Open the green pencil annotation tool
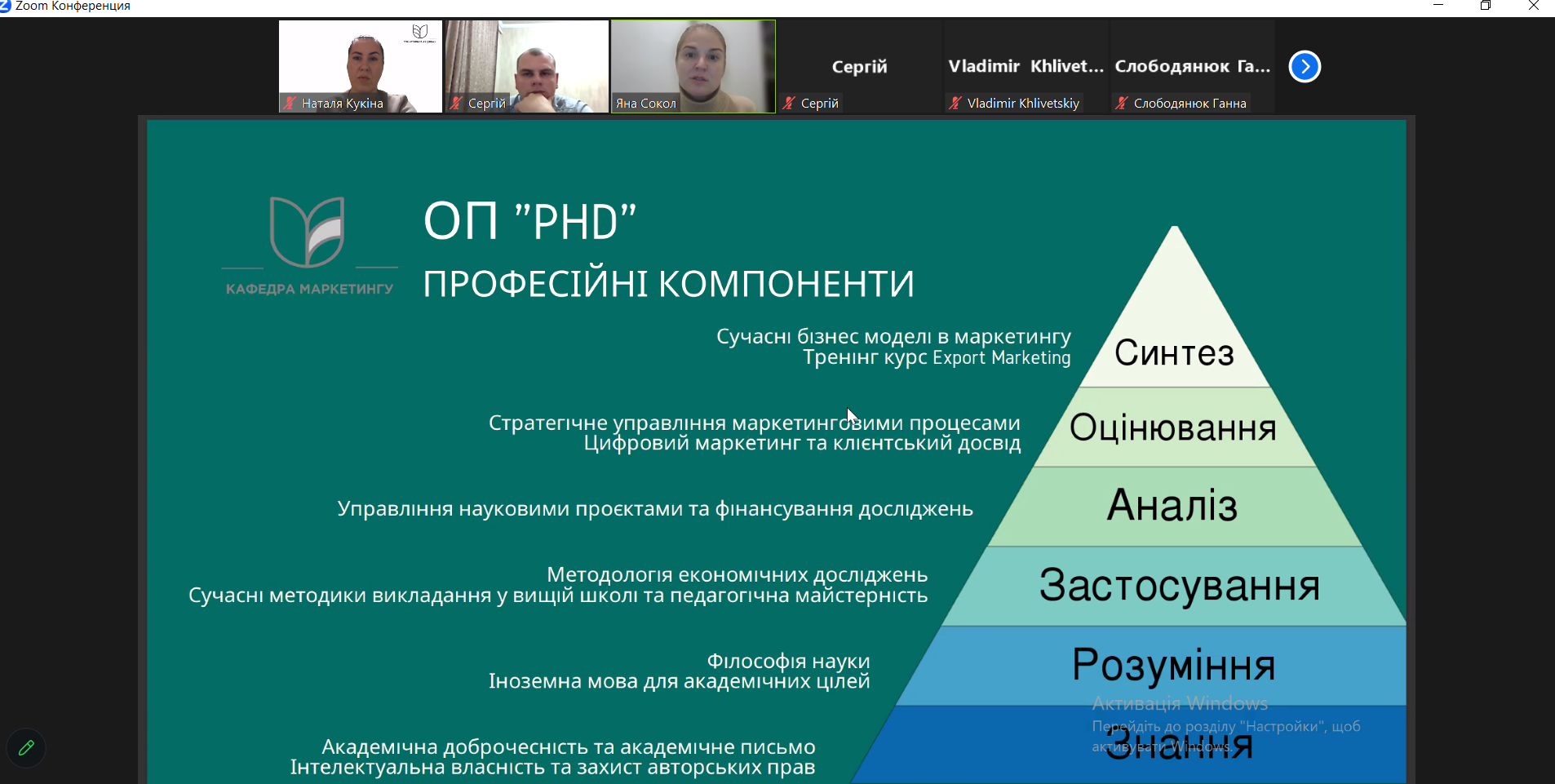The width and height of the screenshot is (1555, 784). click(x=26, y=747)
